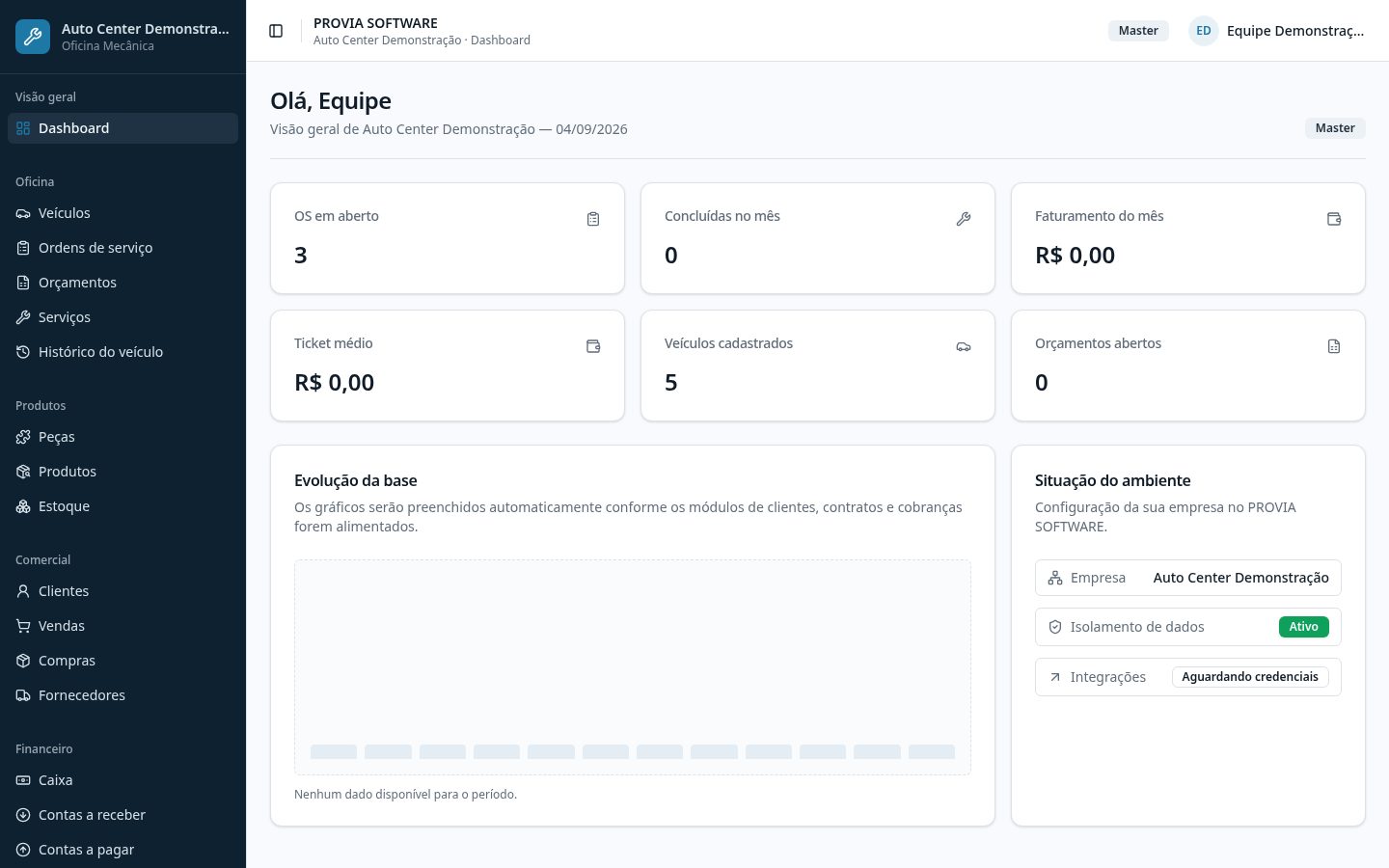1389x868 pixels.
Task: Click the Situação do ambiente heading
Action: [x=1113, y=480]
